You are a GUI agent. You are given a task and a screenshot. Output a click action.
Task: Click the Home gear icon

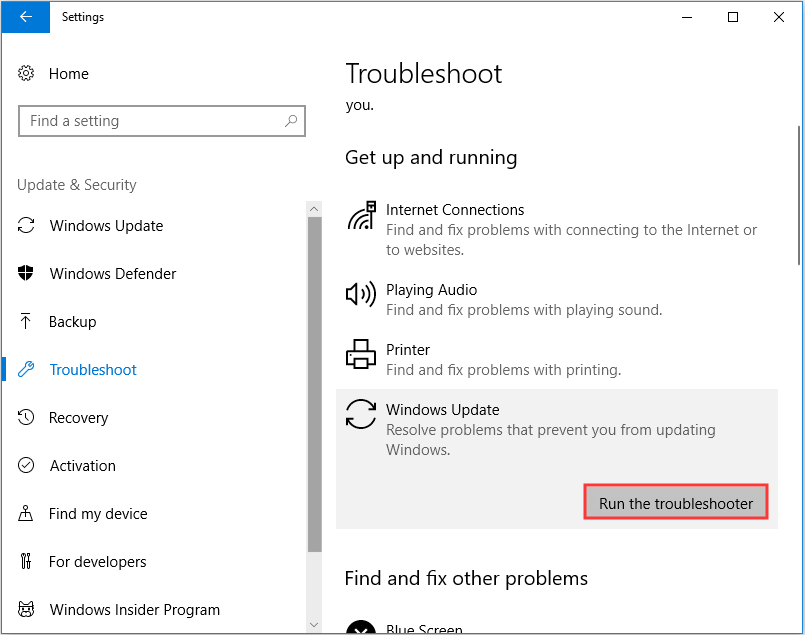27,74
